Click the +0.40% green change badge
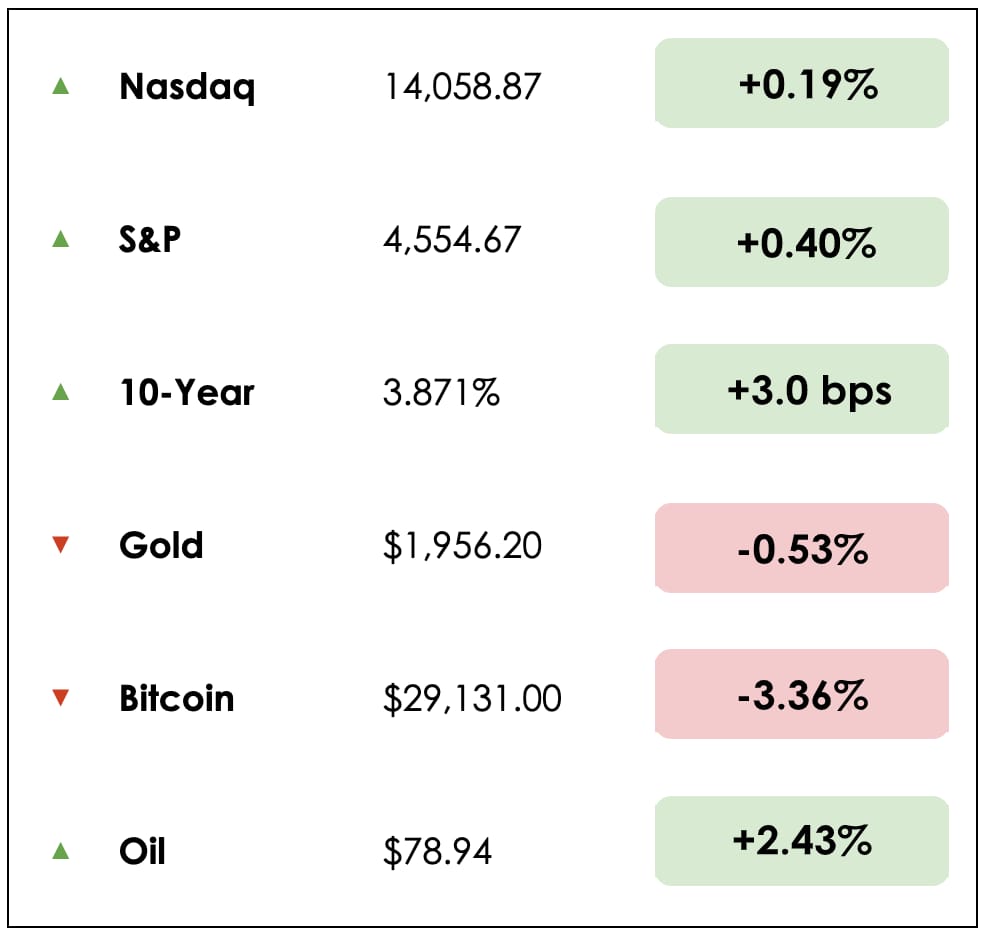 point(802,242)
